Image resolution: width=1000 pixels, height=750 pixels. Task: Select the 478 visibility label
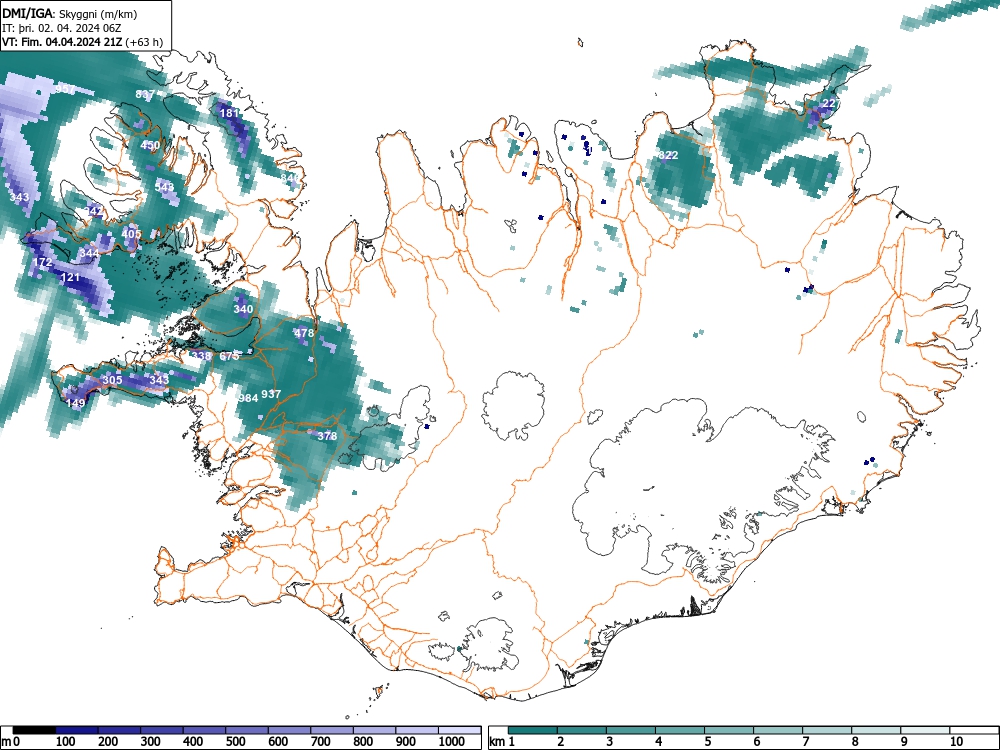click(x=304, y=332)
